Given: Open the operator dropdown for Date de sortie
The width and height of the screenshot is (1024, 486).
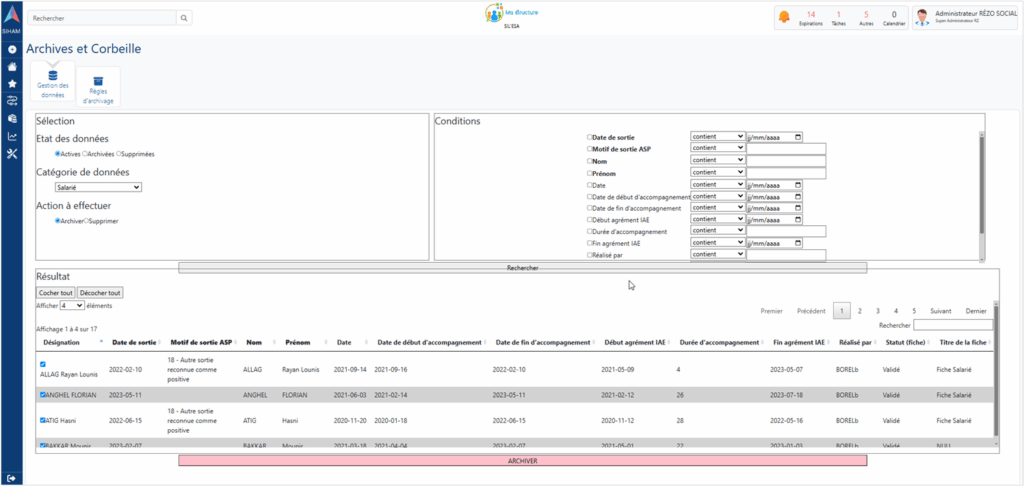Looking at the screenshot, I should [717, 136].
